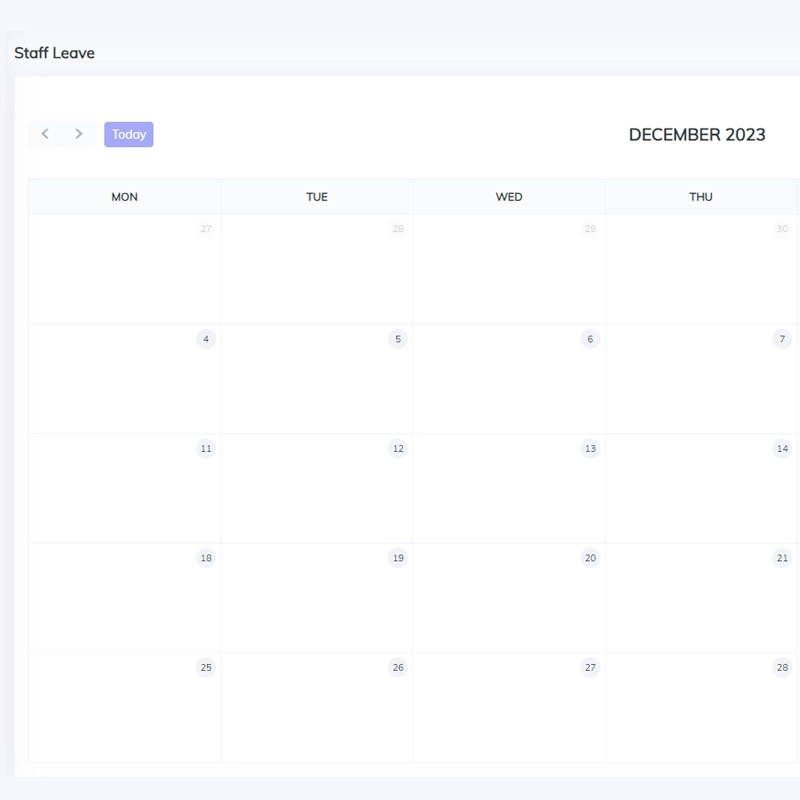Select Wednesday 27 in December's last row
Viewport: 800px width, 800px height.
pos(590,667)
